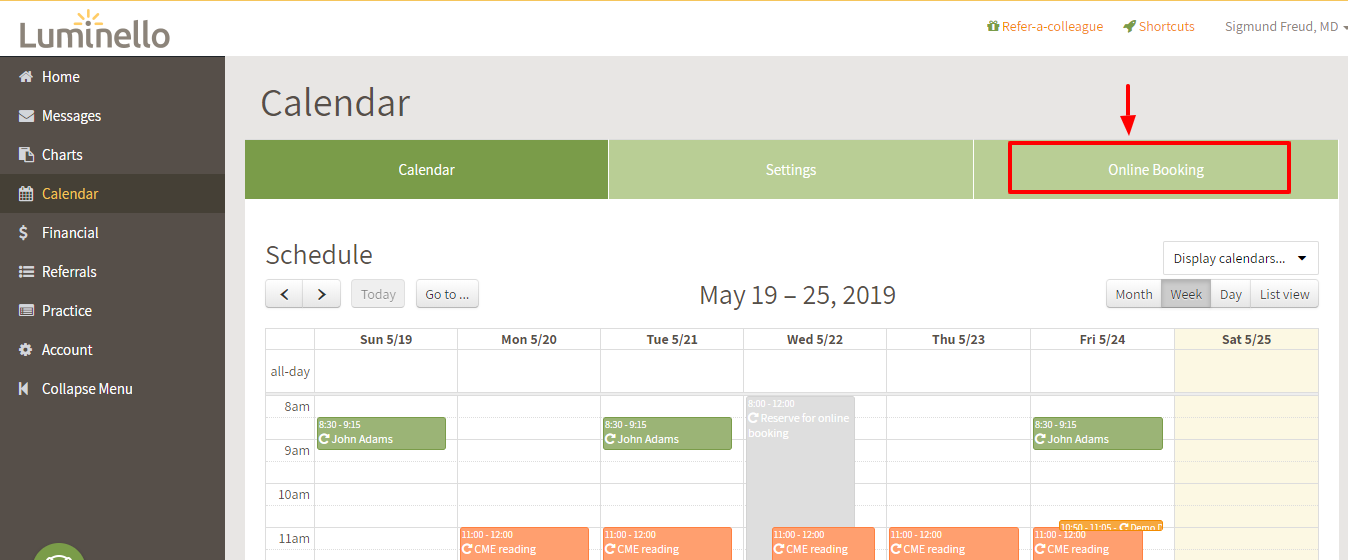Open CME reading event on Wed 5/22
The width and height of the screenshot is (1348, 560).
823,543
